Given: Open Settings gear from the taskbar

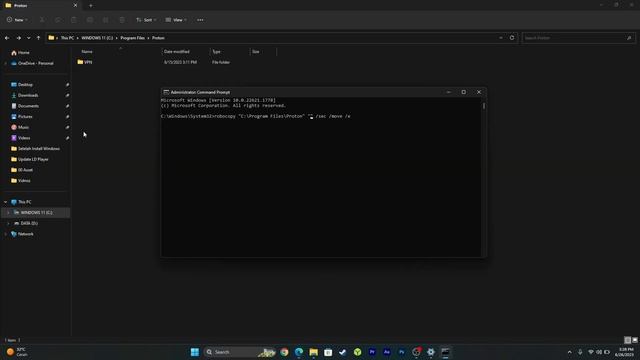Looking at the screenshot, I should pos(431,352).
